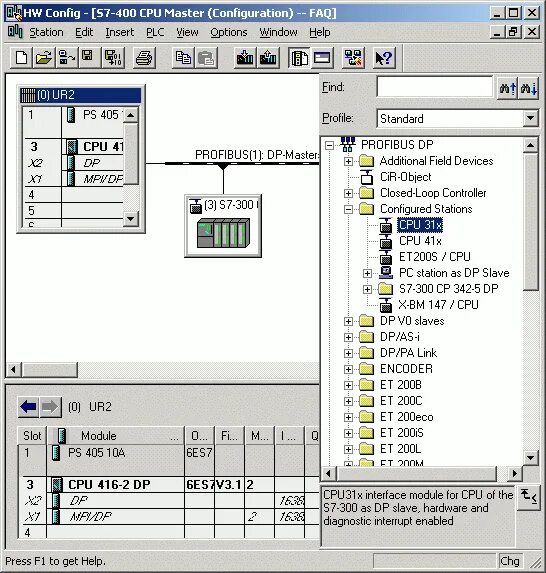Open the Station menu
Viewport: 546px width, 573px height.
point(46,33)
